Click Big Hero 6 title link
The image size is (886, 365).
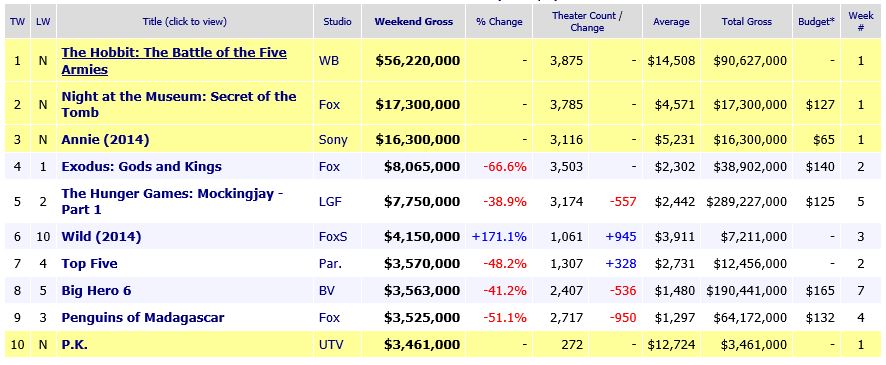96,291
